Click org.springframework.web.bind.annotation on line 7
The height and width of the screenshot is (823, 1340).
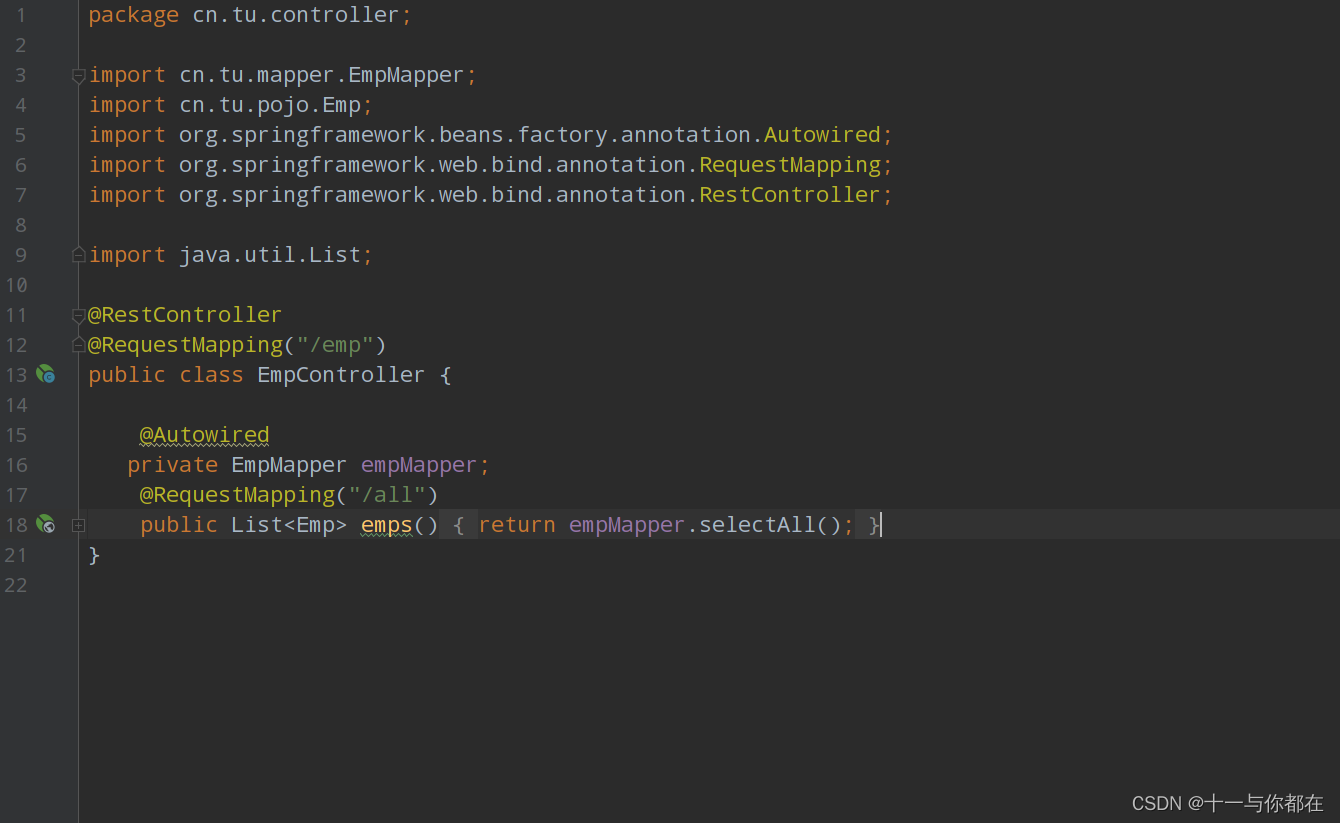(x=432, y=195)
